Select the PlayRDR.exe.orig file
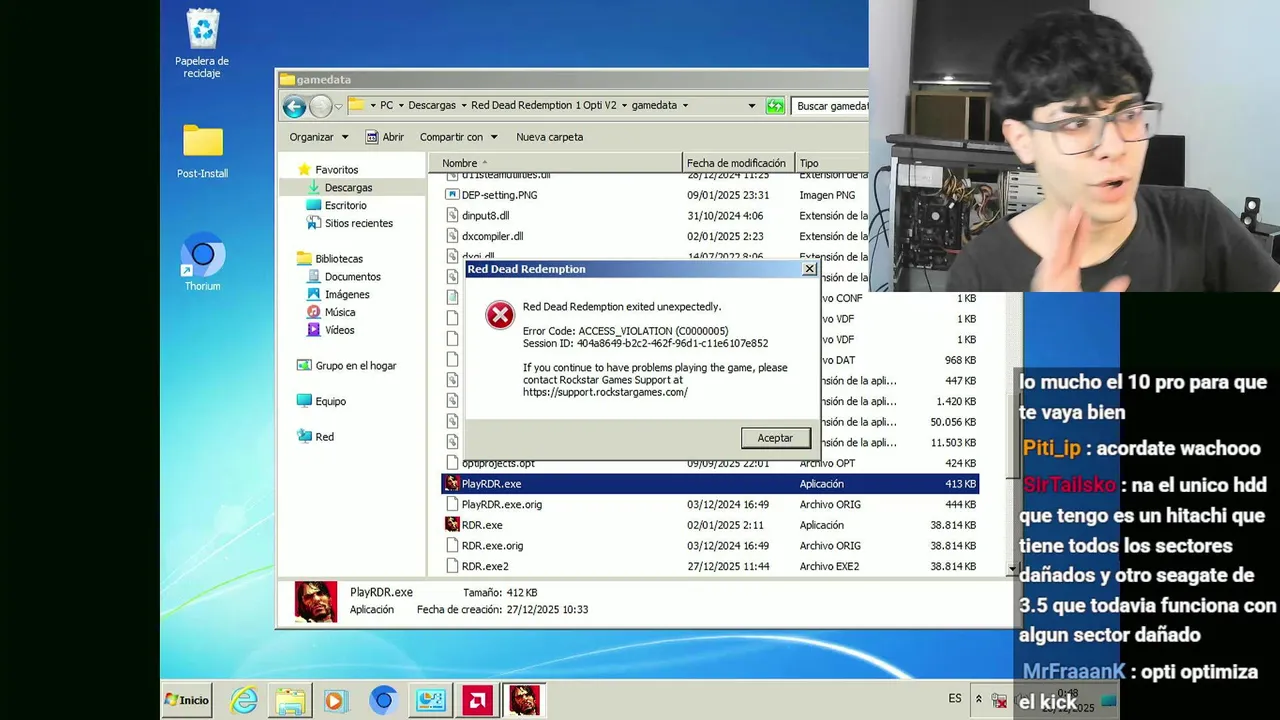This screenshot has height=720, width=1280. pos(502,505)
